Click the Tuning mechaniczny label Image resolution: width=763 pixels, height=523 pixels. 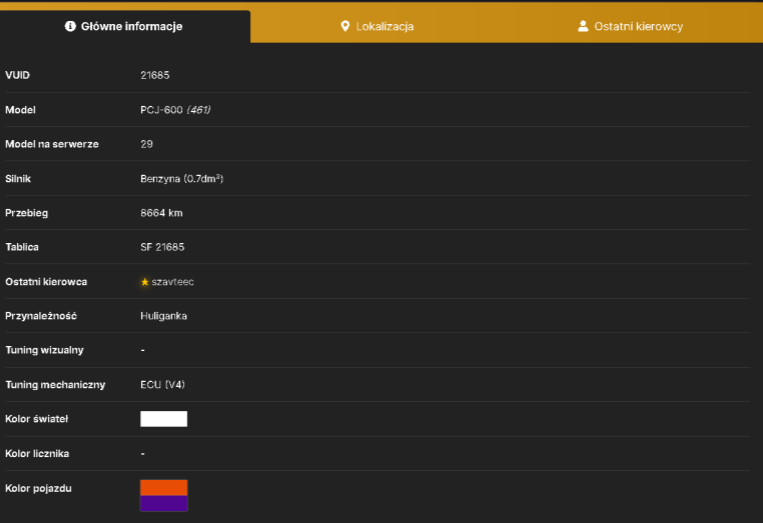tap(55, 384)
